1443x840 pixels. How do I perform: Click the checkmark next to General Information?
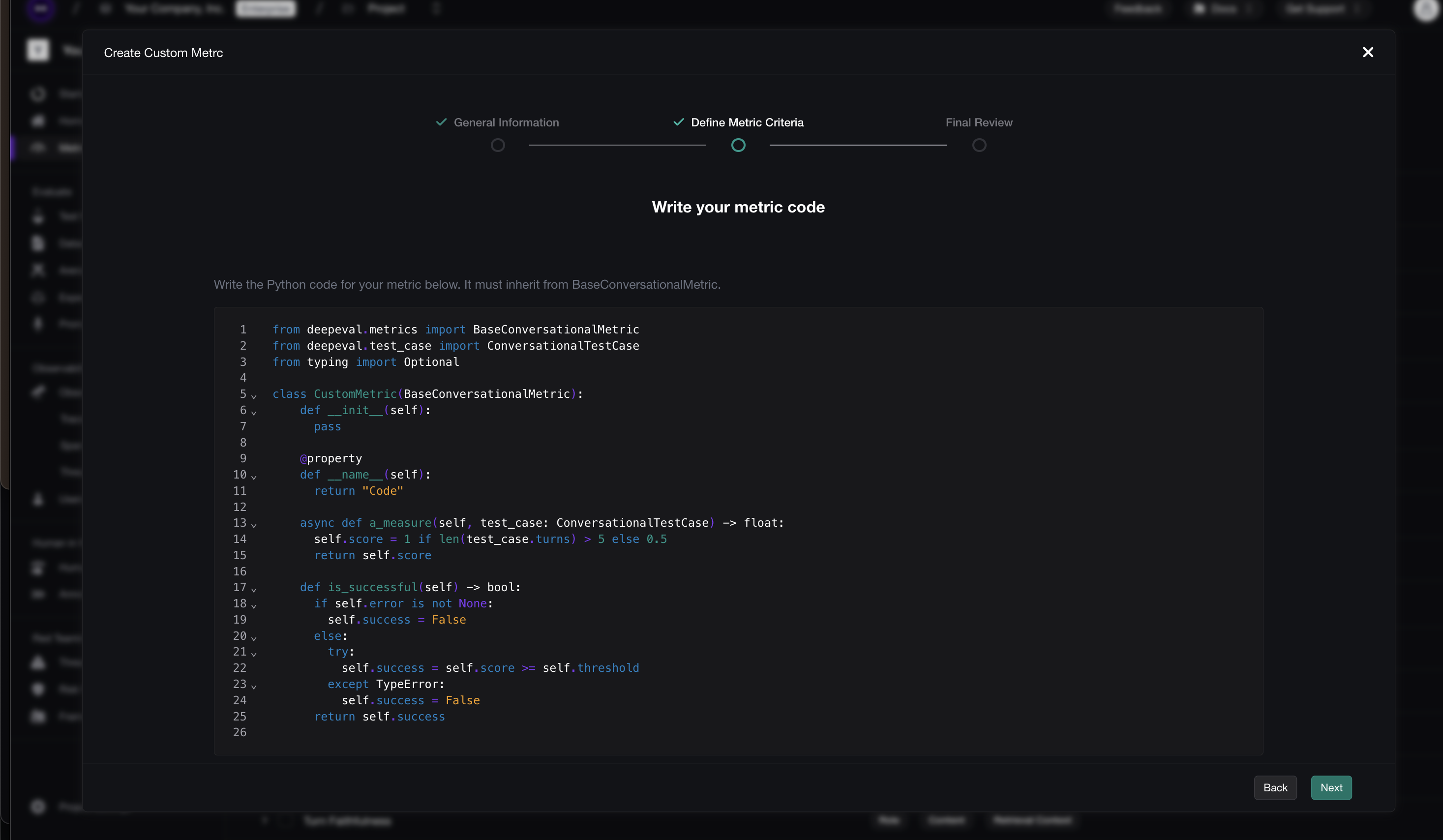[441, 122]
